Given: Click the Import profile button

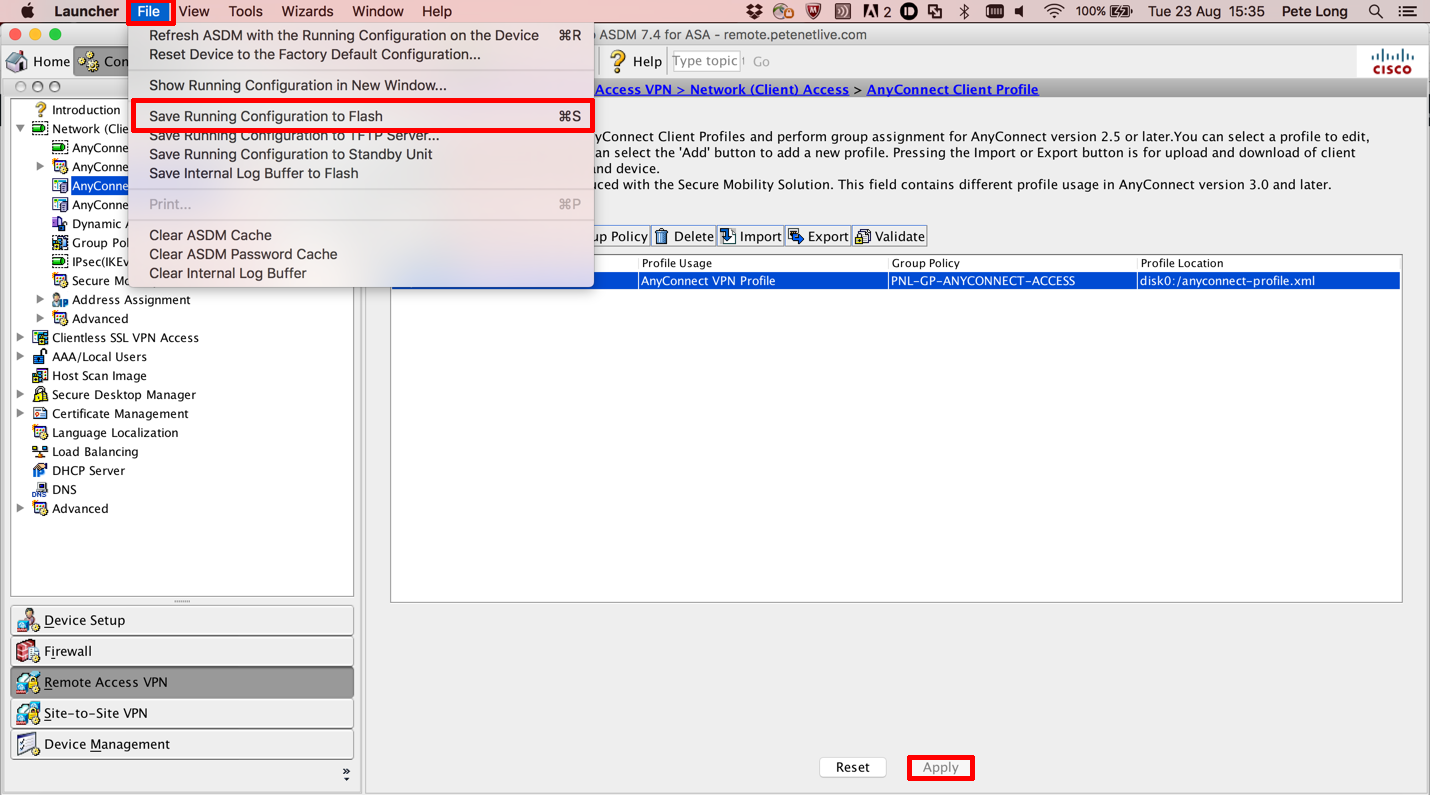Looking at the screenshot, I should pos(751,236).
